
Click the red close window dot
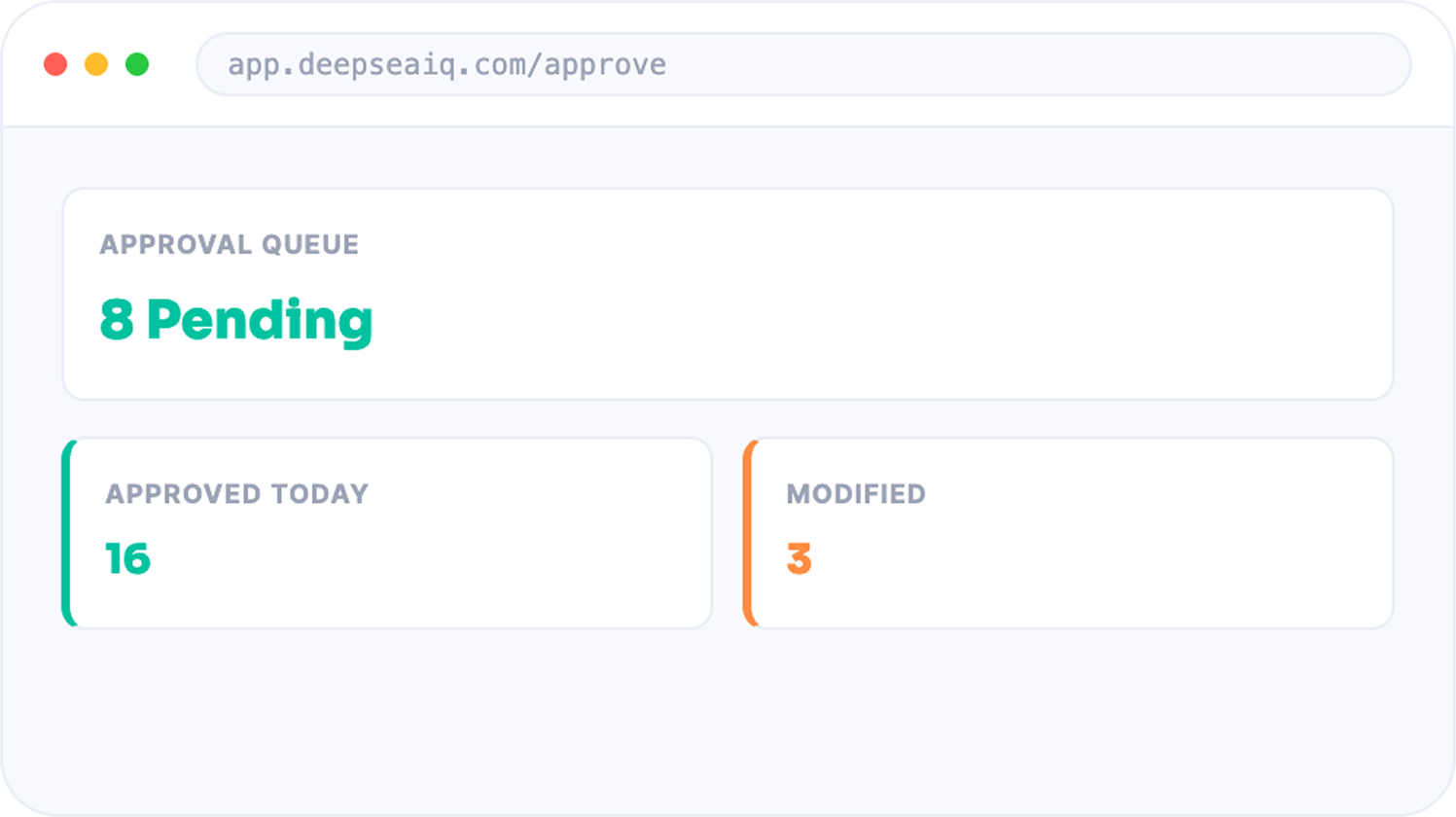pyautogui.click(x=55, y=64)
